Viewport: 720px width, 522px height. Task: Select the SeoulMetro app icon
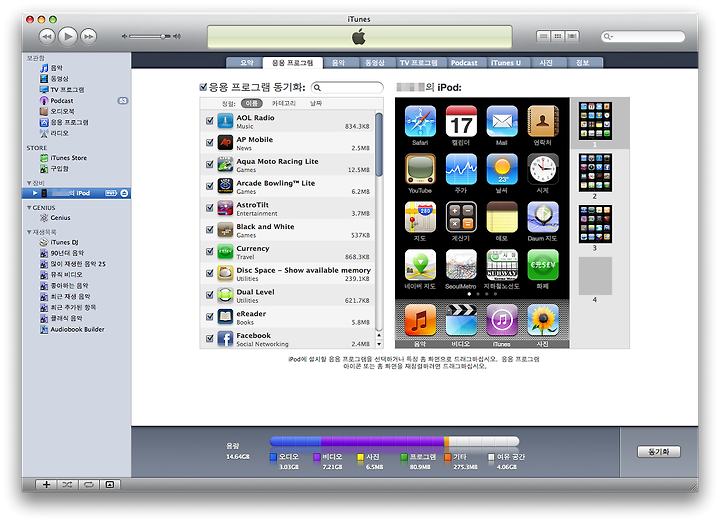461,265
